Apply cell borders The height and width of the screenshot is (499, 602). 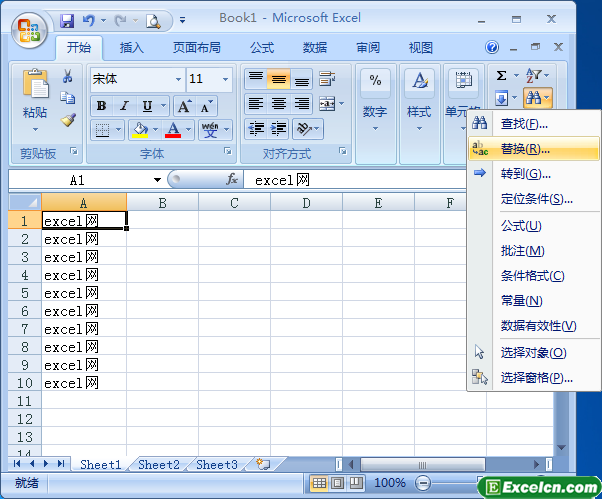tap(102, 130)
